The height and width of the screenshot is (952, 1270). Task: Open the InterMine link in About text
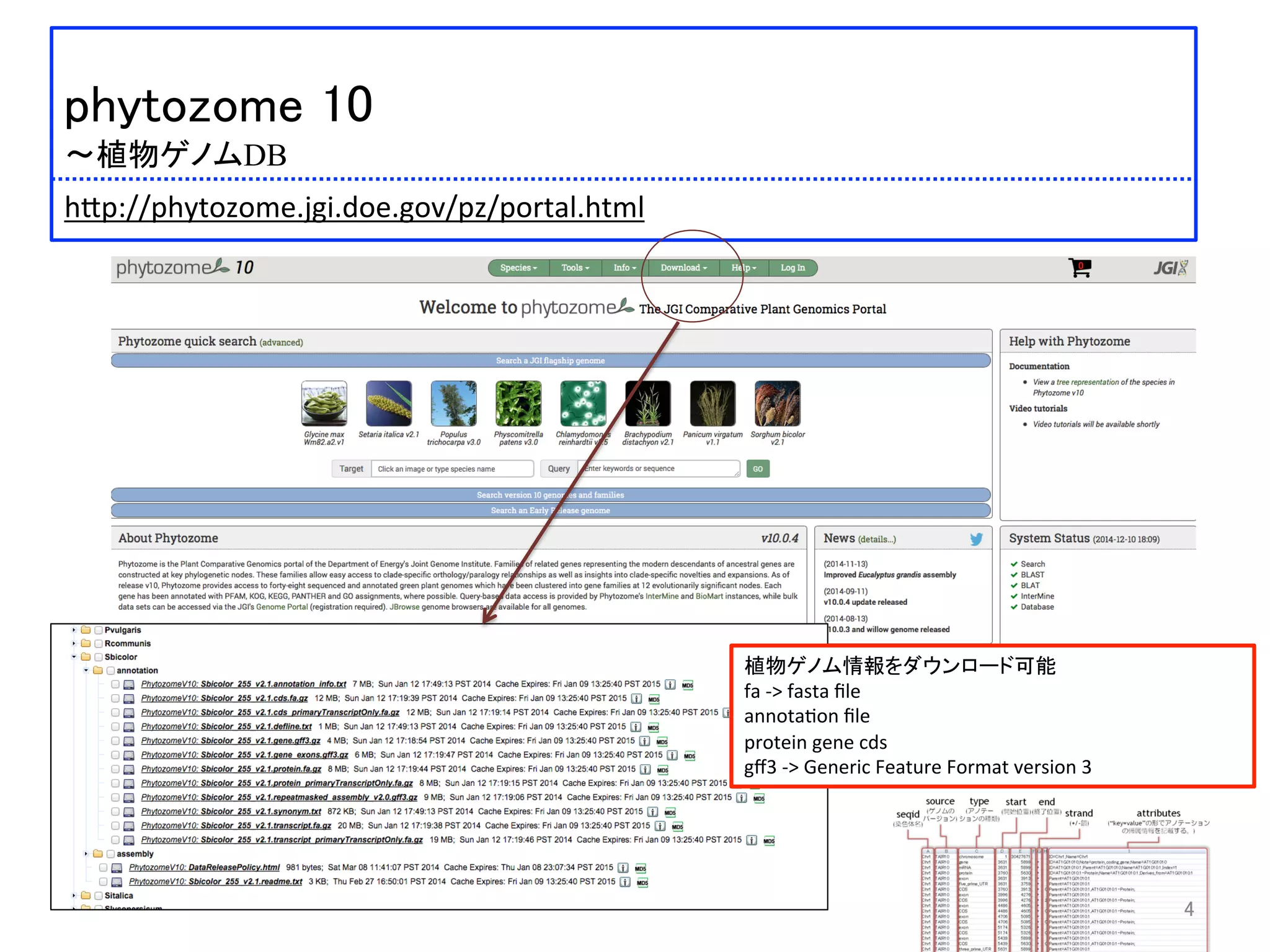pyautogui.click(x=662, y=596)
